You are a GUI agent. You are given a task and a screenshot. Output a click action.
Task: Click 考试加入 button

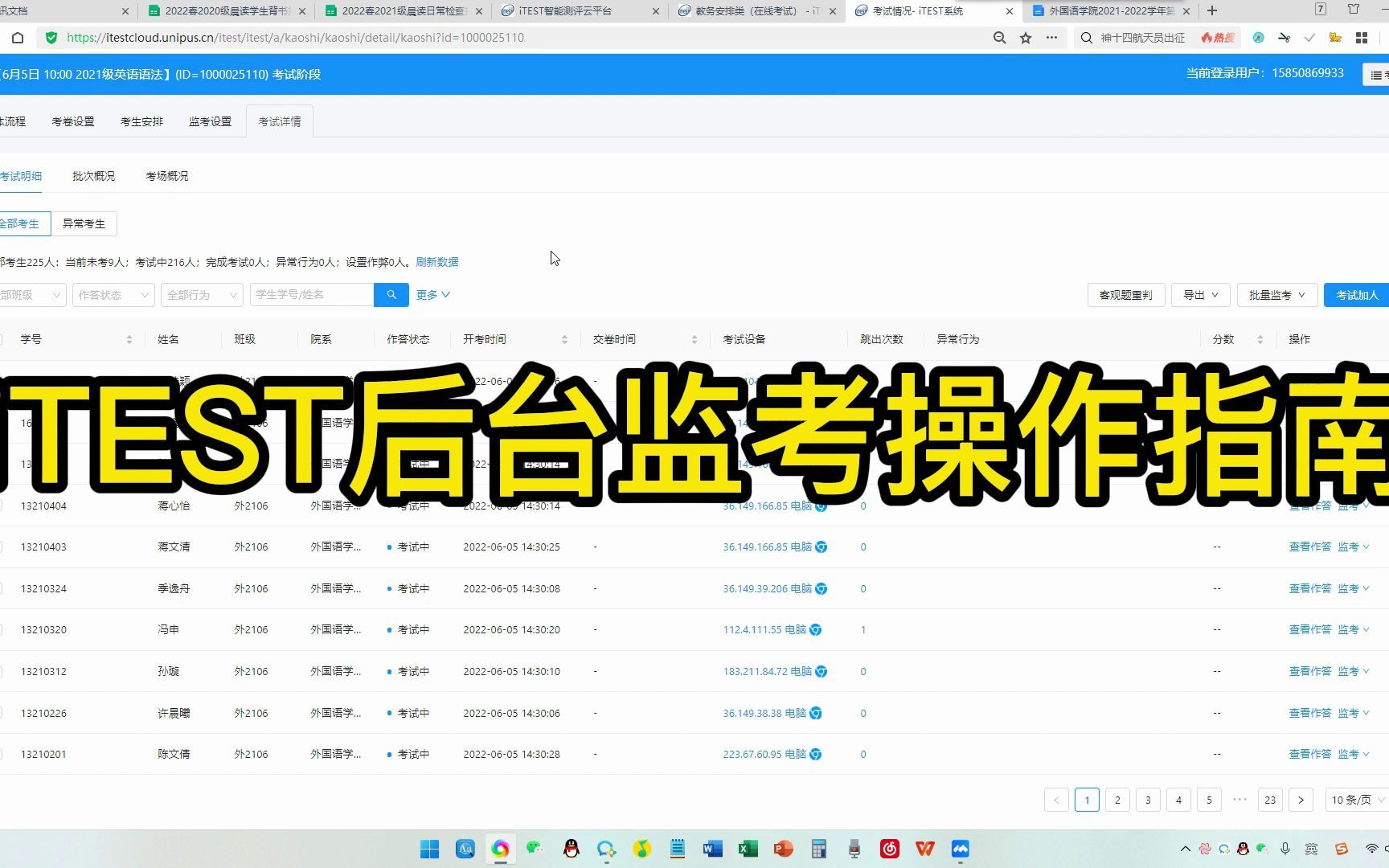coord(1357,295)
